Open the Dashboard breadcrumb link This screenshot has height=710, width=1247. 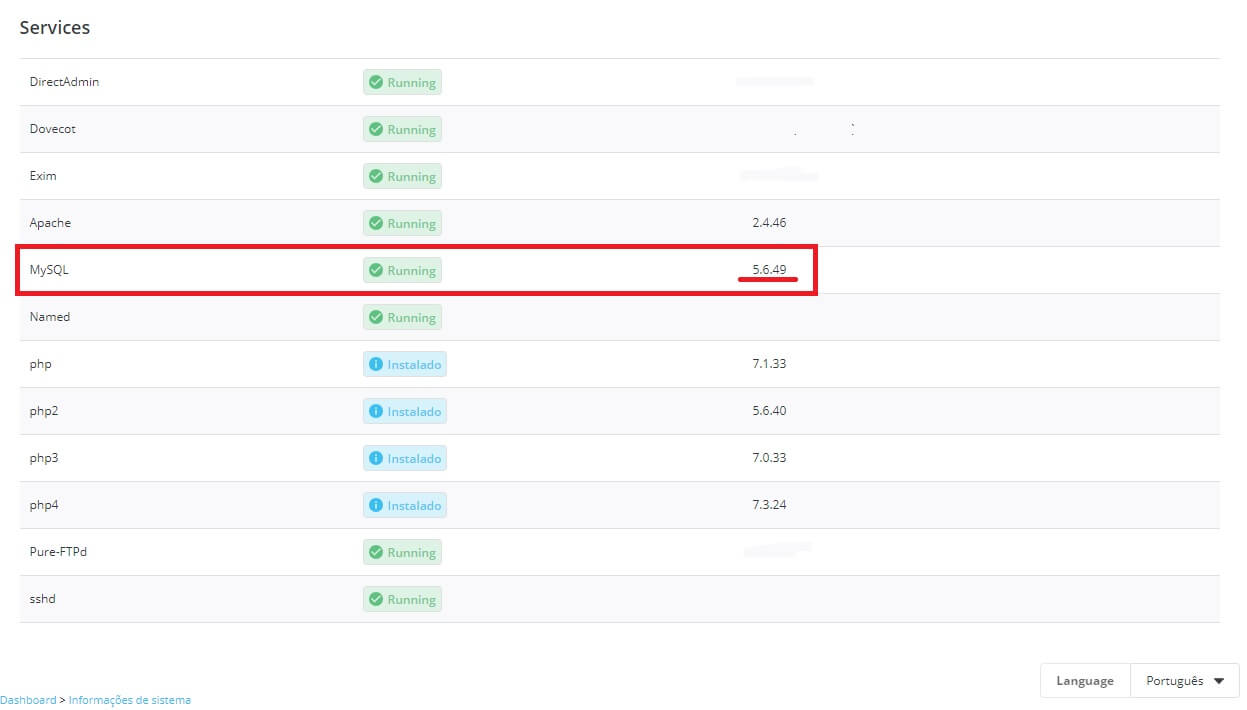pos(28,700)
